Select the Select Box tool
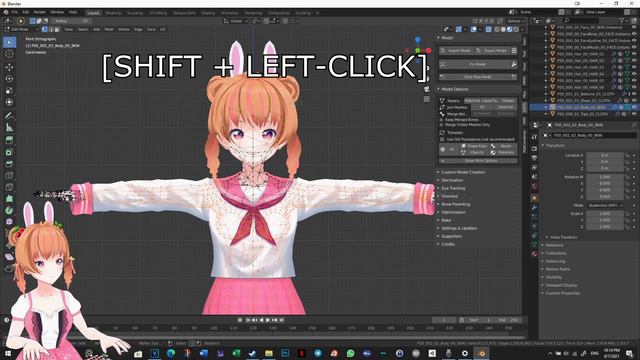 point(9,42)
